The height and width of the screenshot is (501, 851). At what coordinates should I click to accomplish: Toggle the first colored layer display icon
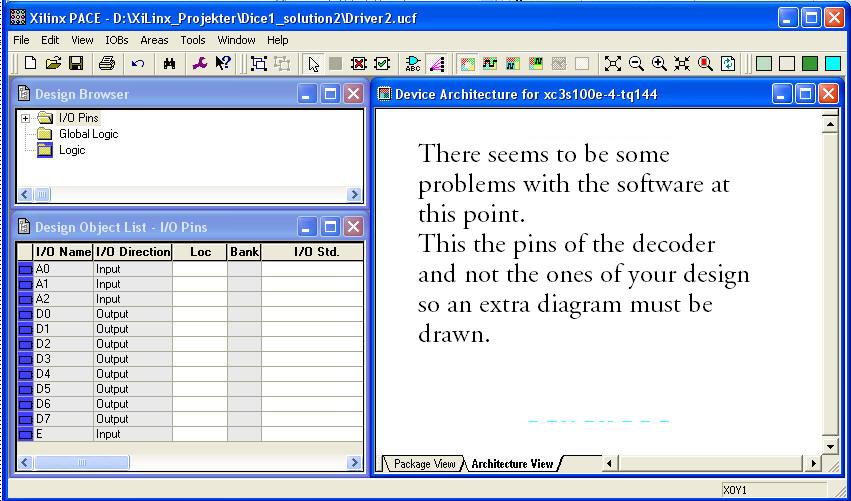(467, 64)
